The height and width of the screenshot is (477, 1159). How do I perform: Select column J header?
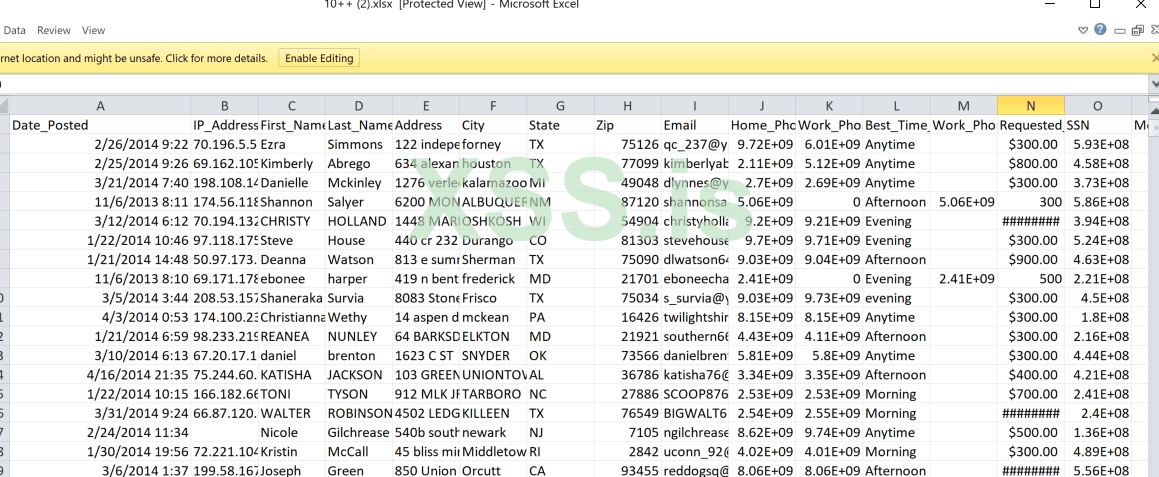pos(762,106)
